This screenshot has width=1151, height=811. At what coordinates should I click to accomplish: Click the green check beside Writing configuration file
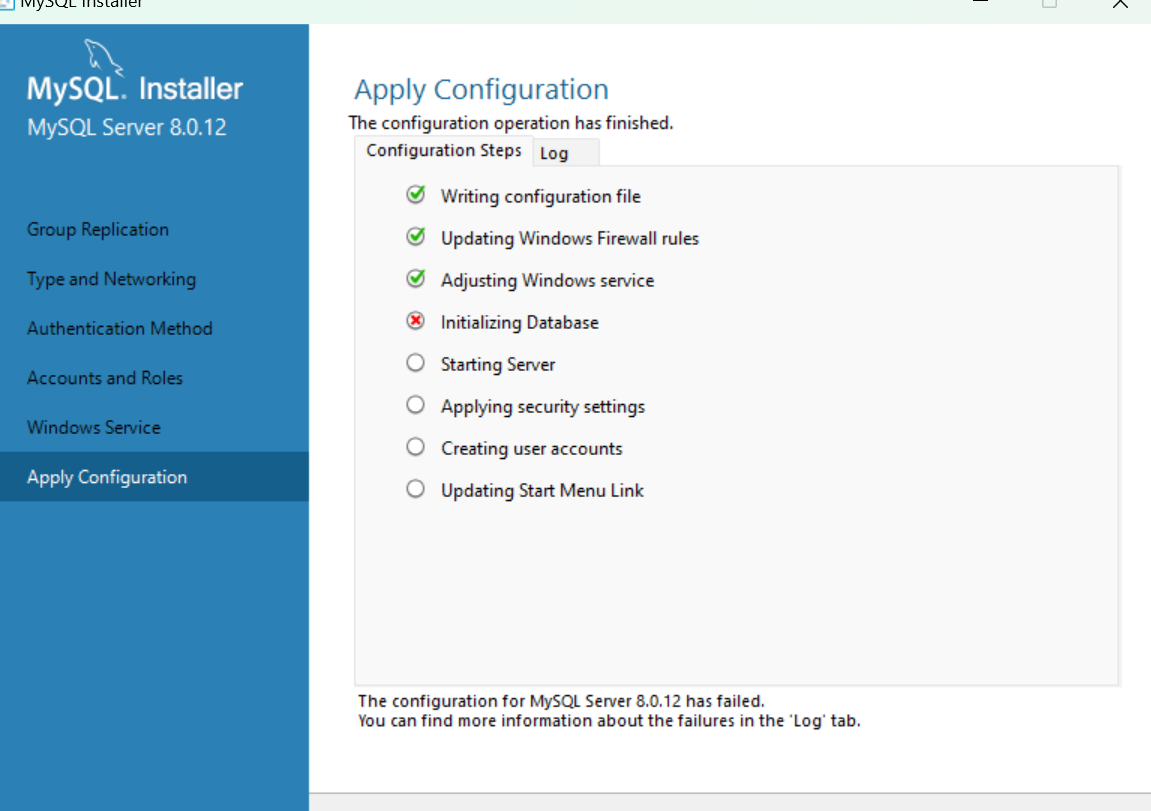pos(415,194)
